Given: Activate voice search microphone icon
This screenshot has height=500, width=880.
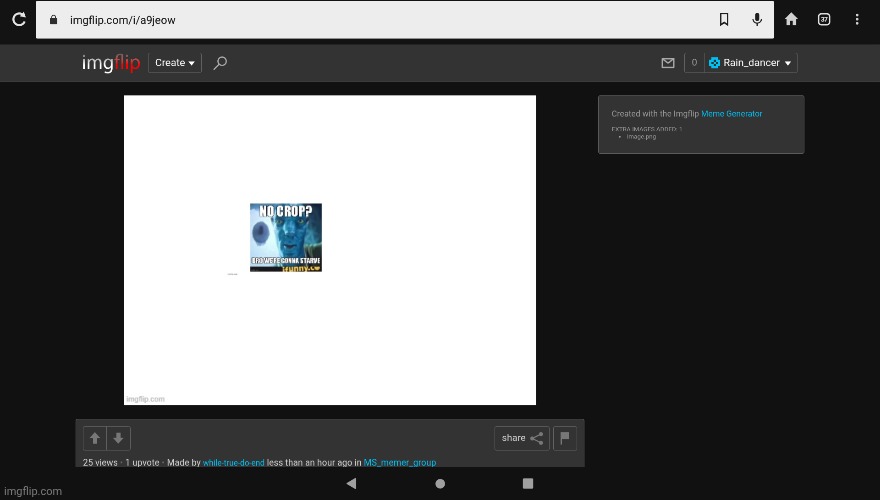Looking at the screenshot, I should pyautogui.click(x=757, y=19).
